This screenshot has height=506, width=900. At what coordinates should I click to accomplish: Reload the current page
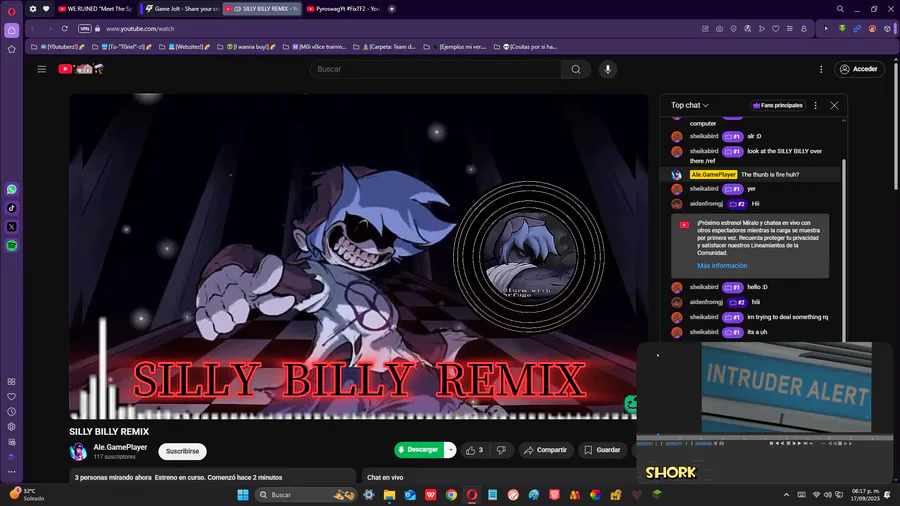(65, 29)
